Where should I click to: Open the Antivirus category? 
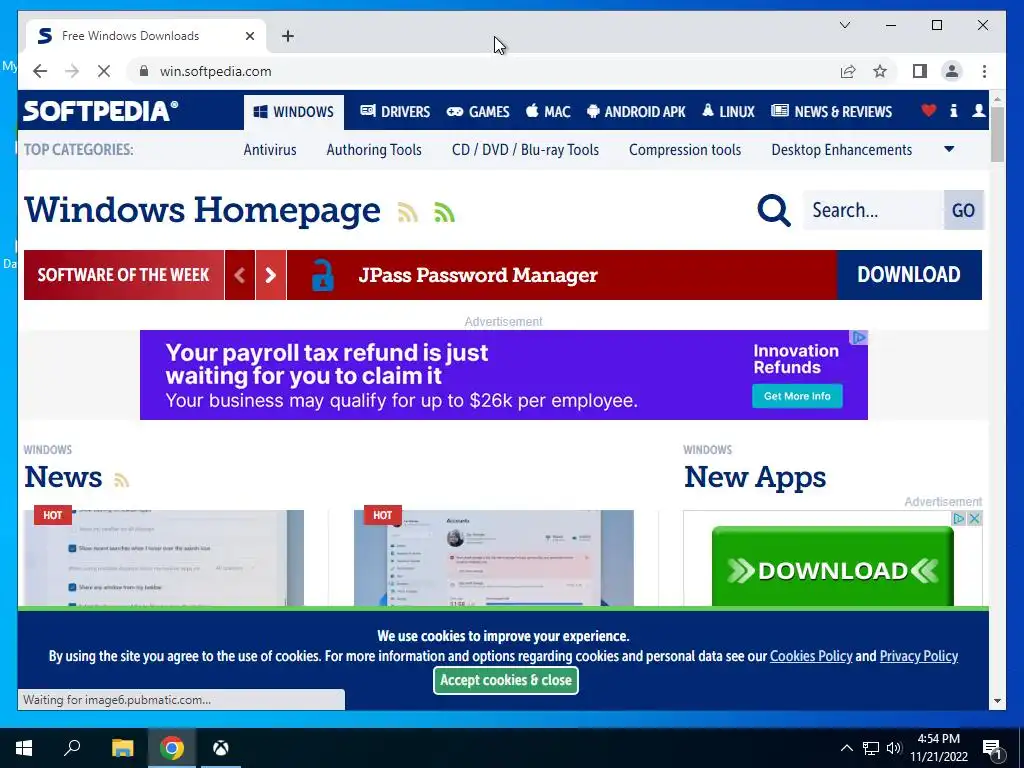click(270, 150)
